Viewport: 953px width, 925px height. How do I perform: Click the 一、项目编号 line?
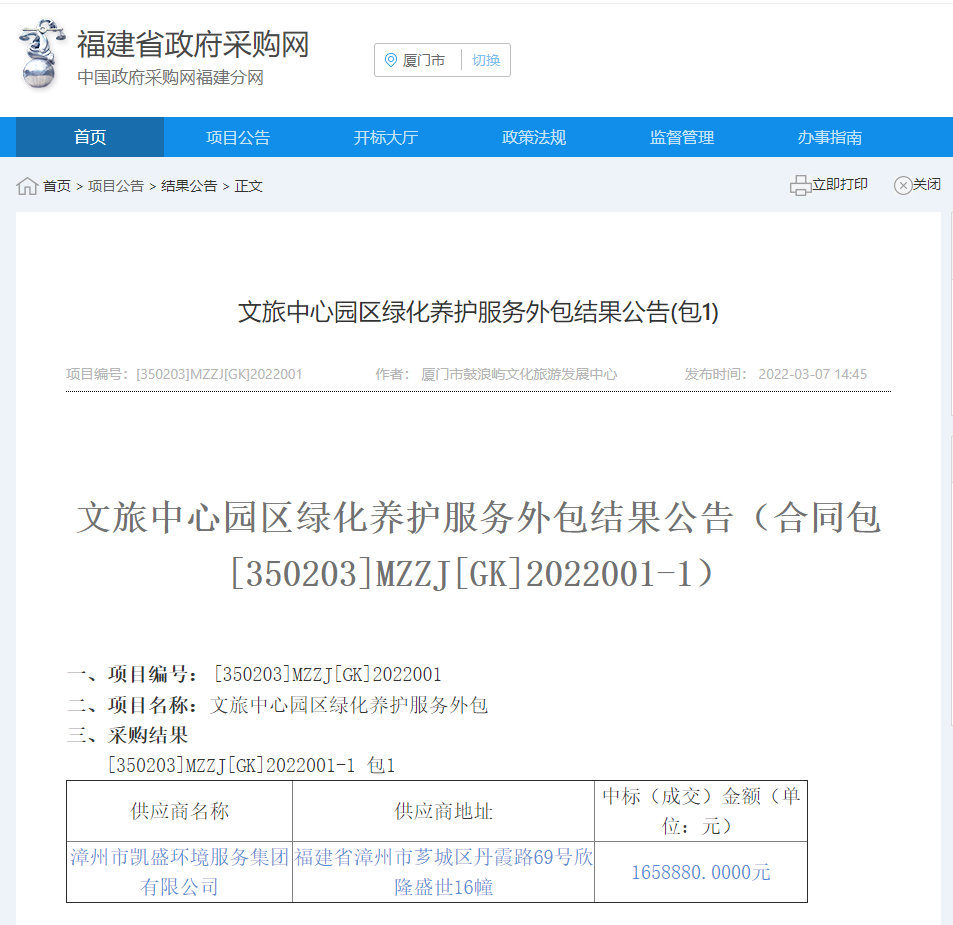(254, 675)
